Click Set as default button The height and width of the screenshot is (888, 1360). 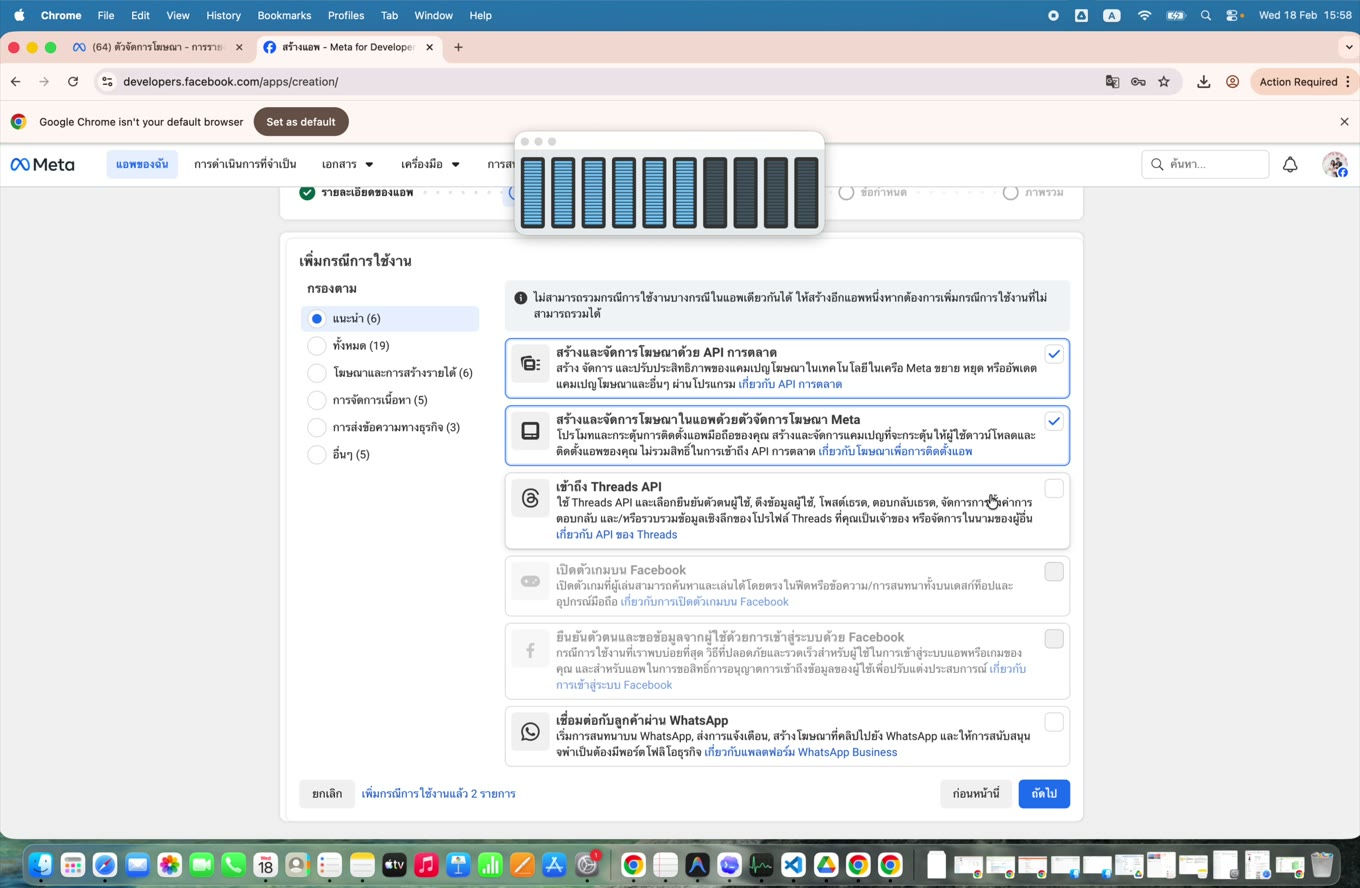point(301,122)
